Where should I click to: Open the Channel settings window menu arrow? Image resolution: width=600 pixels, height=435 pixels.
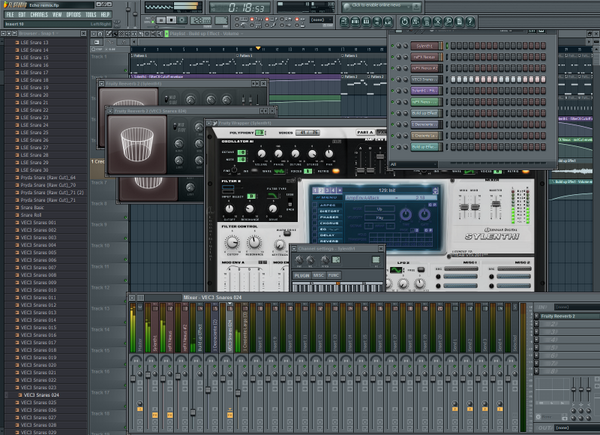pos(294,249)
